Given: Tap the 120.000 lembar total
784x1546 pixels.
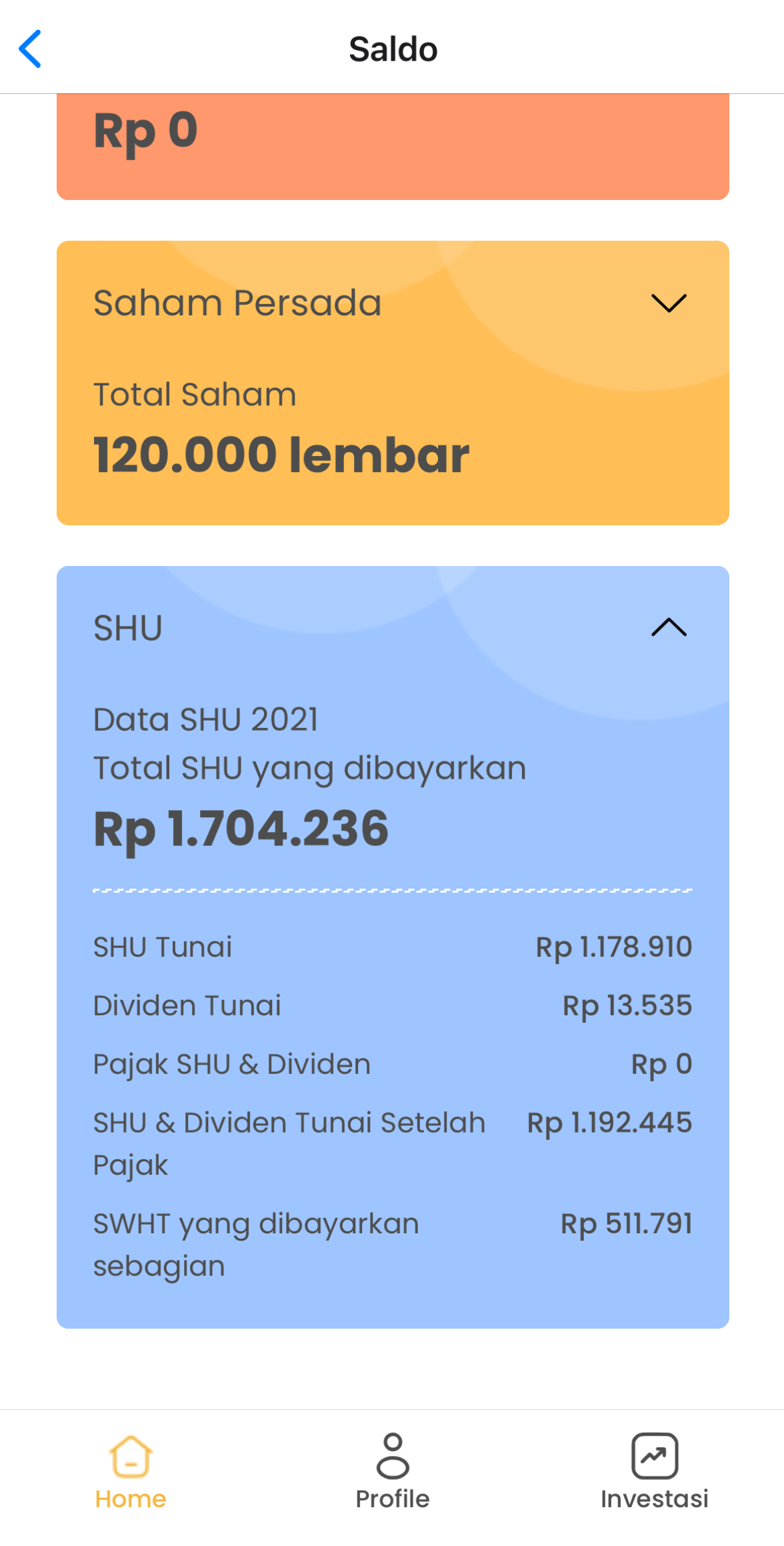Looking at the screenshot, I should click(281, 455).
